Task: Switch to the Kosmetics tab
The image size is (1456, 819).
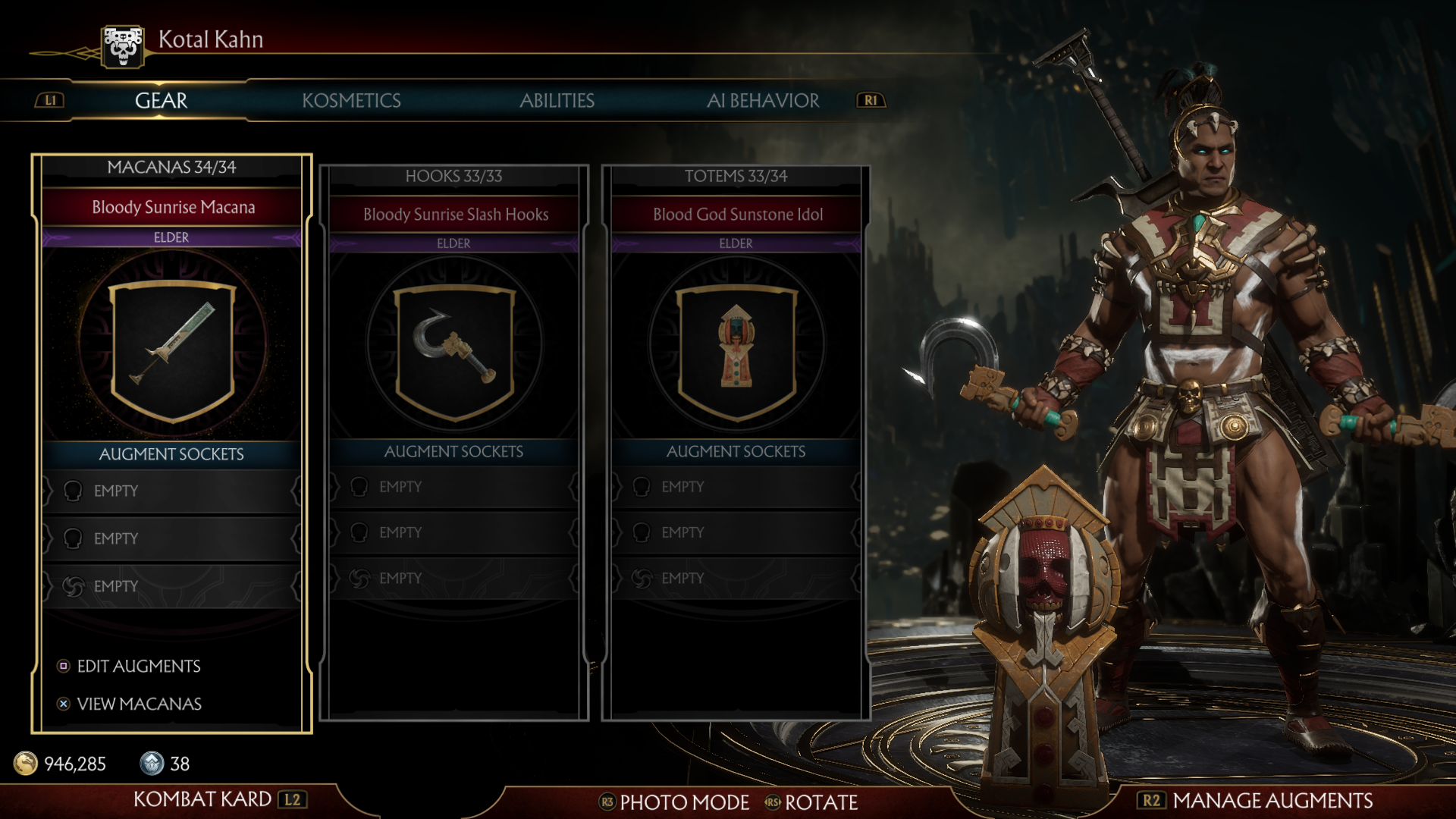Action: 351,100
